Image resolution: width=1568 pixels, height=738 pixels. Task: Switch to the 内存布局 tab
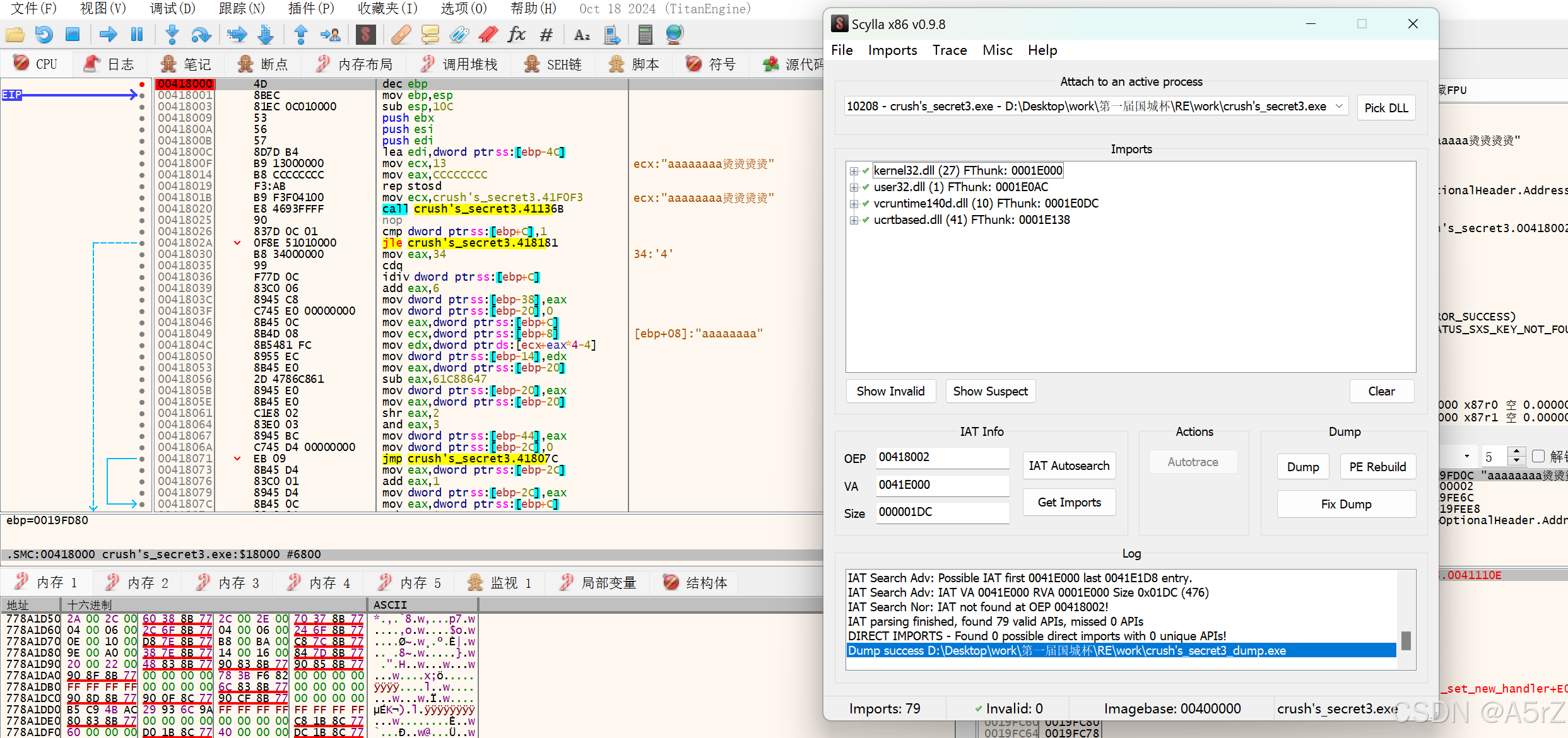point(355,64)
